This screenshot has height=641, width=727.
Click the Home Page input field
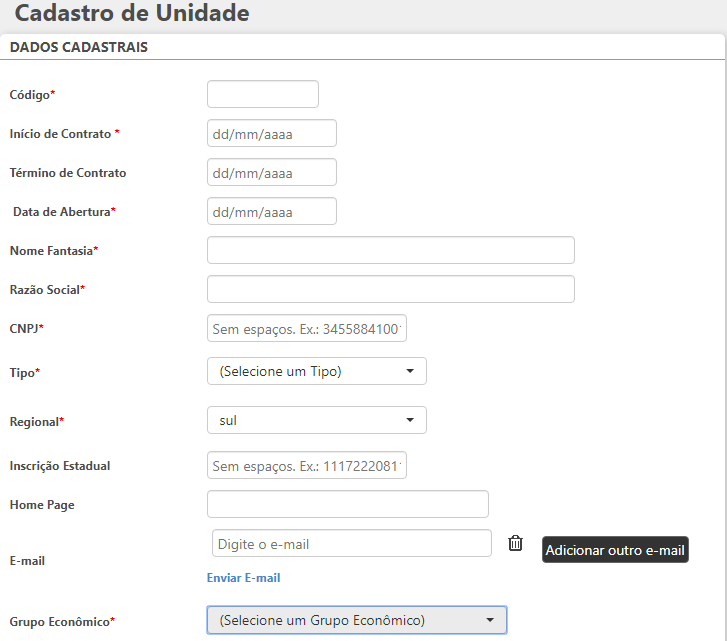coord(347,504)
